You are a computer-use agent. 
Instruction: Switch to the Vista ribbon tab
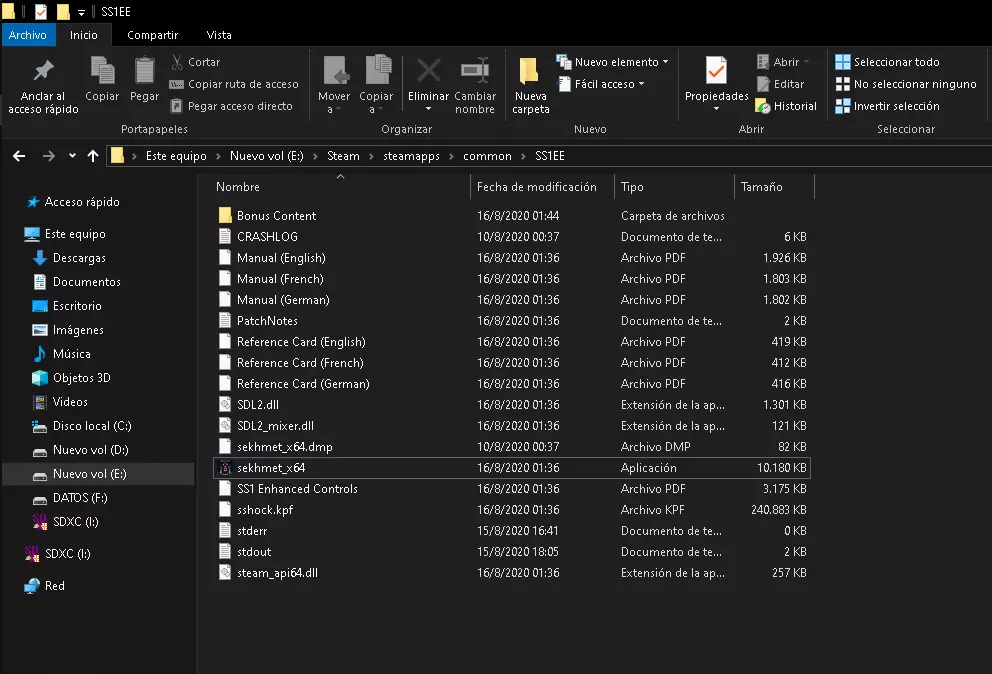(219, 35)
